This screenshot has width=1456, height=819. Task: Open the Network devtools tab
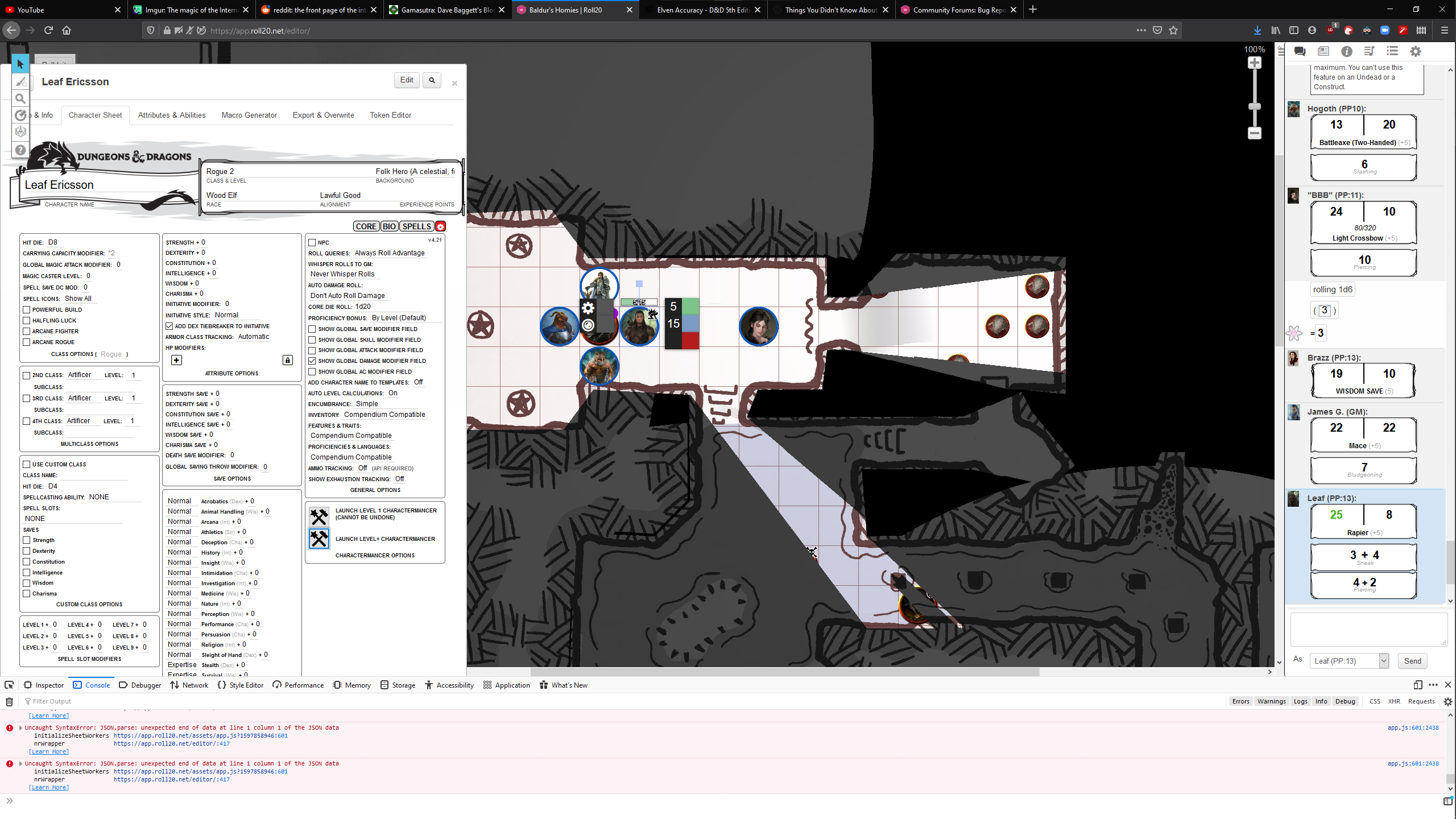coord(189,685)
